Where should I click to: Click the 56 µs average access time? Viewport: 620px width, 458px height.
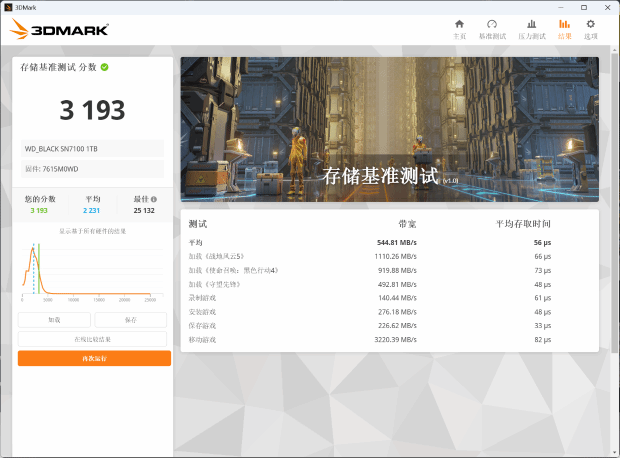[x=542, y=242]
